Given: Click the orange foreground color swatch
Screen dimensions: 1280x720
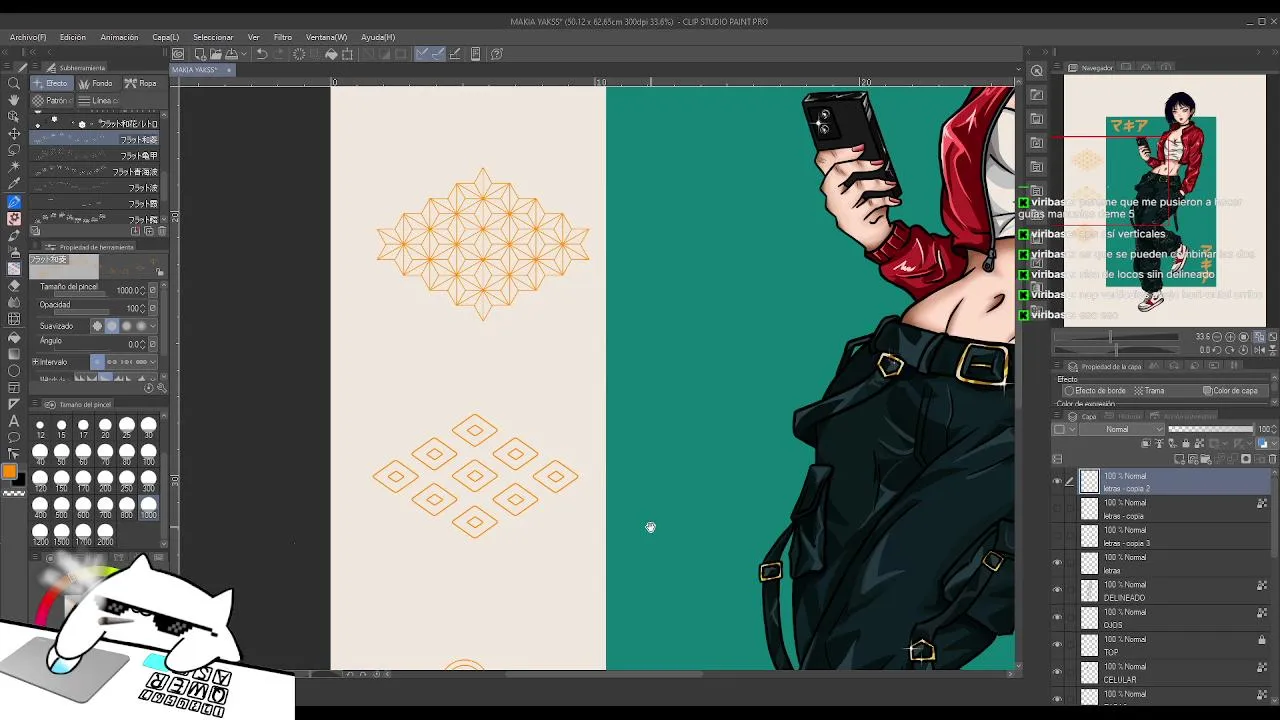Looking at the screenshot, I should (9, 472).
